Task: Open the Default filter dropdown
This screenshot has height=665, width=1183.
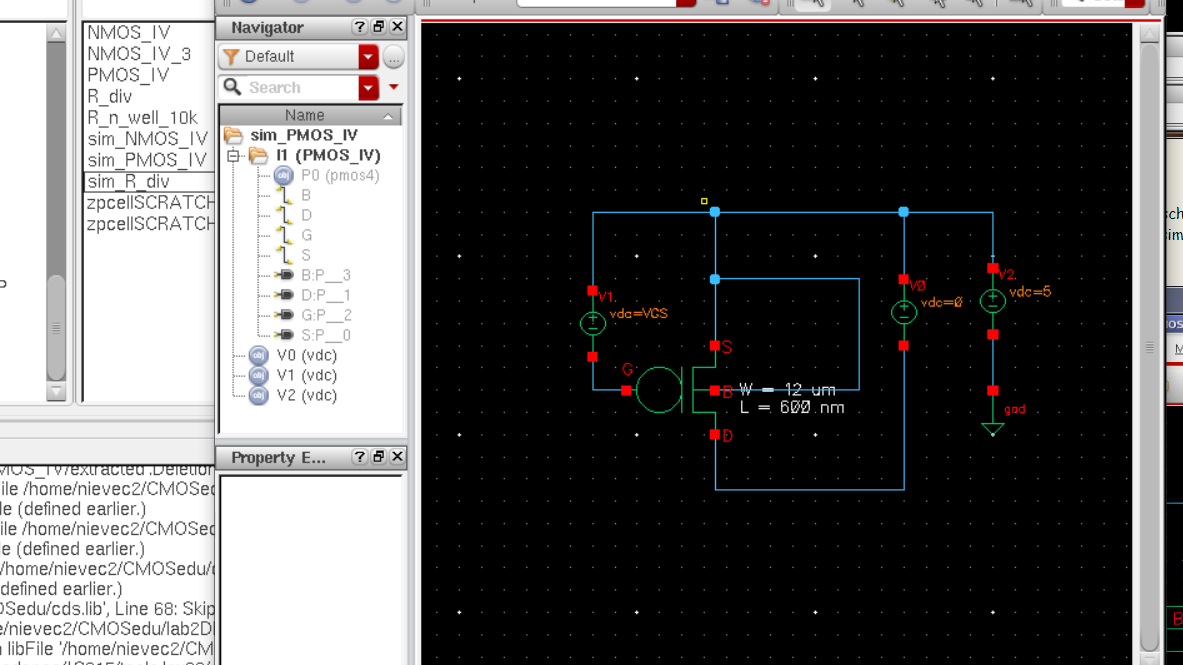Action: pos(368,57)
